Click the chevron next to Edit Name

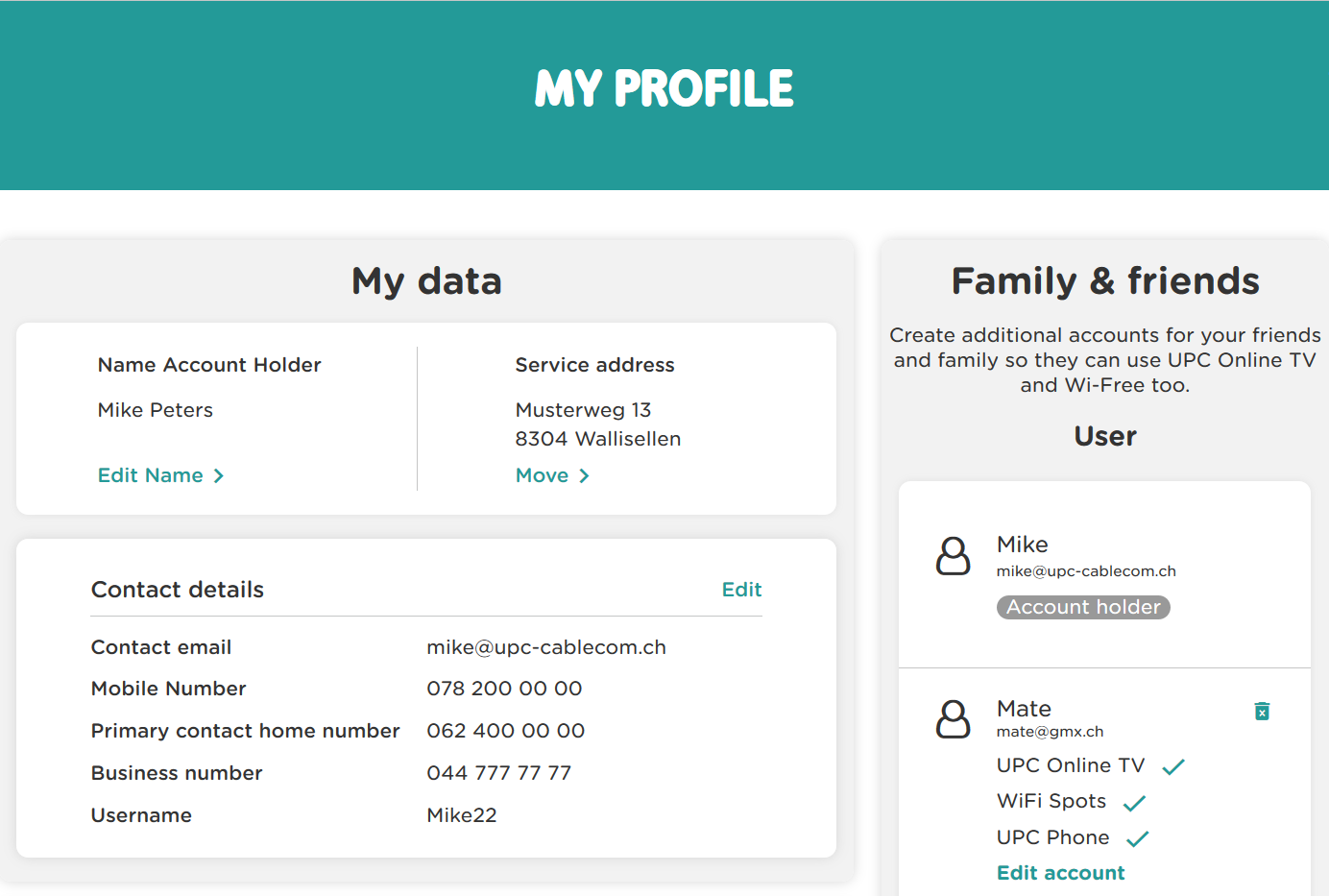tap(219, 475)
